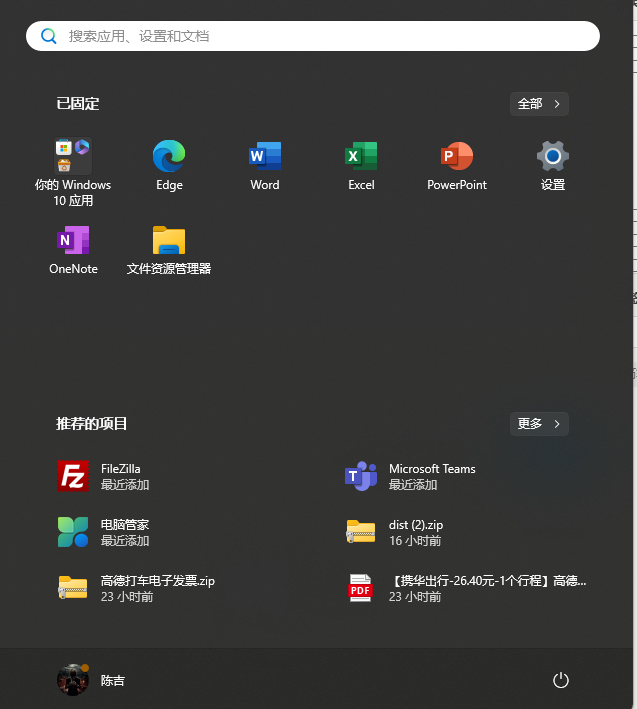Click the Excel label under pinned apps
637x709 pixels.
(x=361, y=185)
